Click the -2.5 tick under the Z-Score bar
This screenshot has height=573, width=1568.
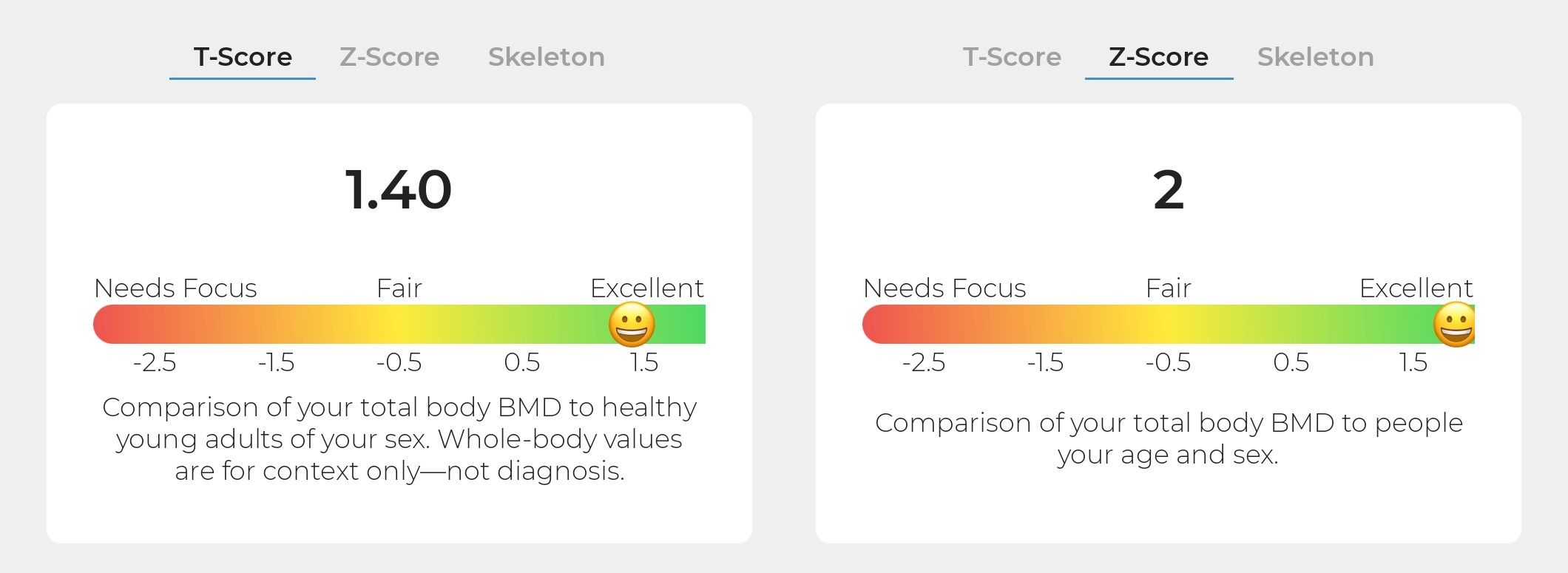pyautogui.click(x=923, y=362)
